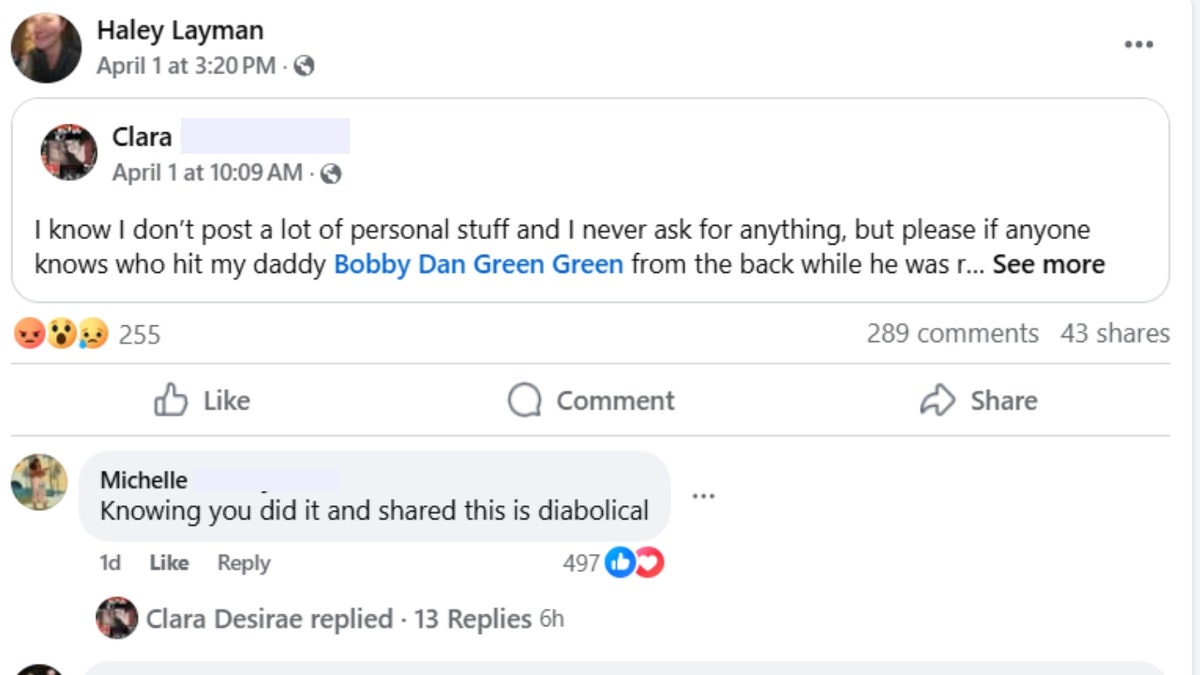Open three-dot options beside Michelle's comment

[x=704, y=495]
